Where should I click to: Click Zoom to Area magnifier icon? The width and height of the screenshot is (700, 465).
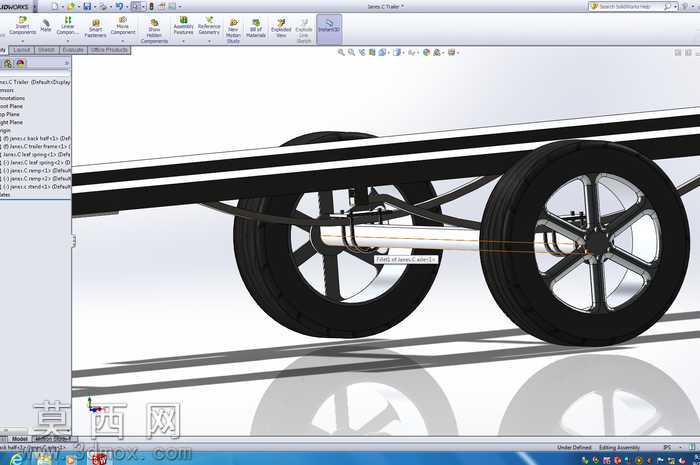351,52
